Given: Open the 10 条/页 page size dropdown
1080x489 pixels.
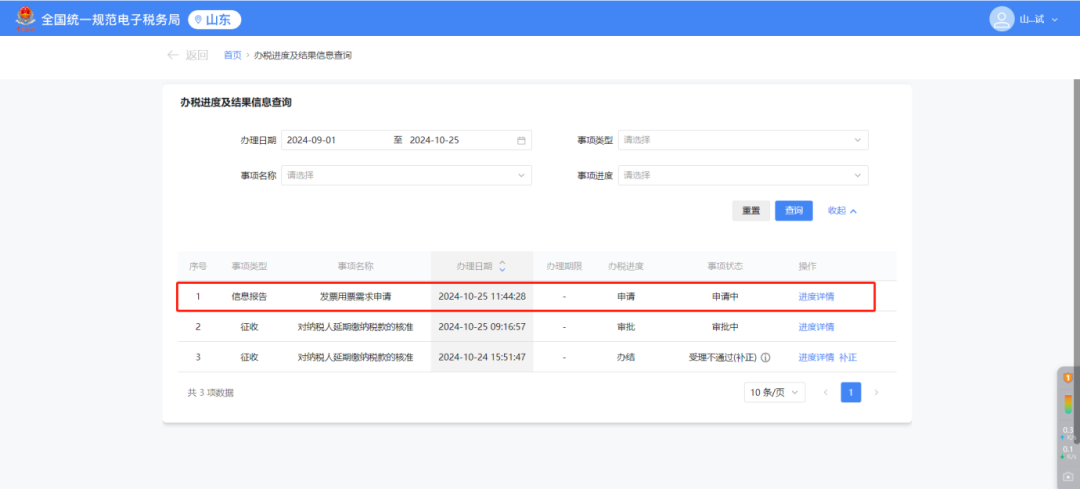Looking at the screenshot, I should pyautogui.click(x=774, y=393).
